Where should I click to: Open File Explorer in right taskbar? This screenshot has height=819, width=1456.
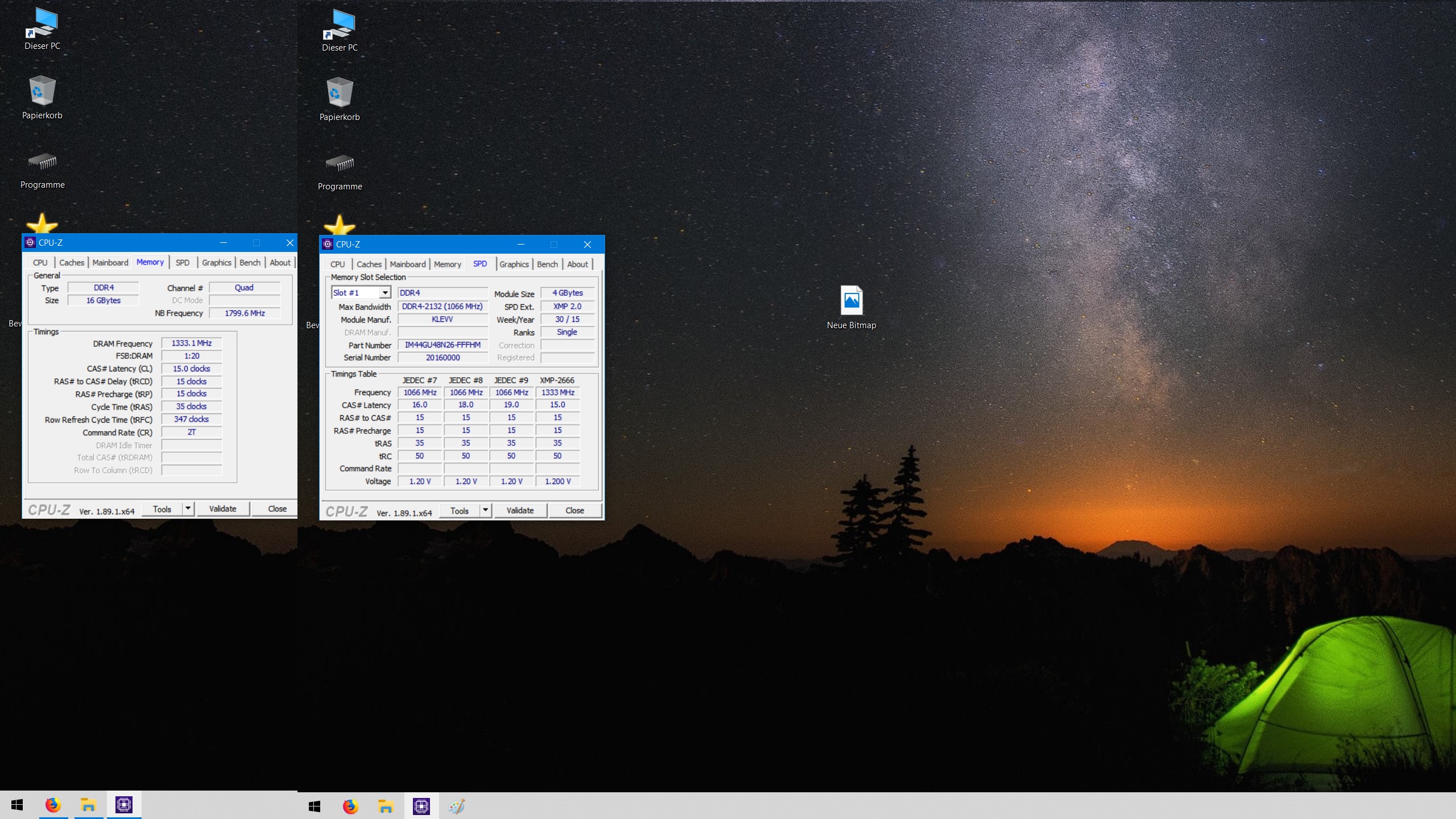[386, 806]
